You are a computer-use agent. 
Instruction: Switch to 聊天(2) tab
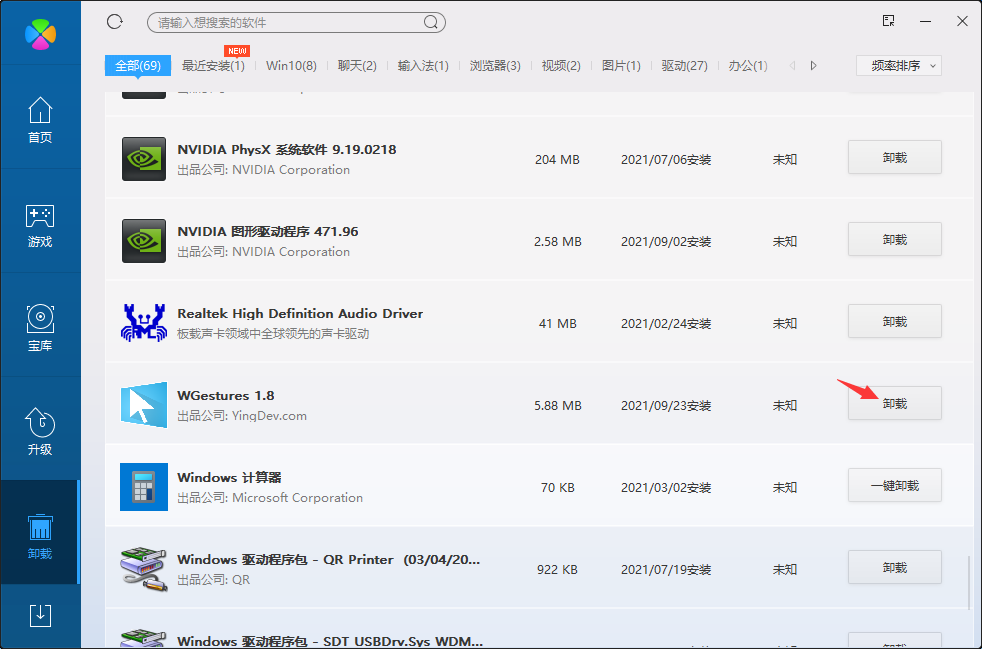click(x=357, y=66)
